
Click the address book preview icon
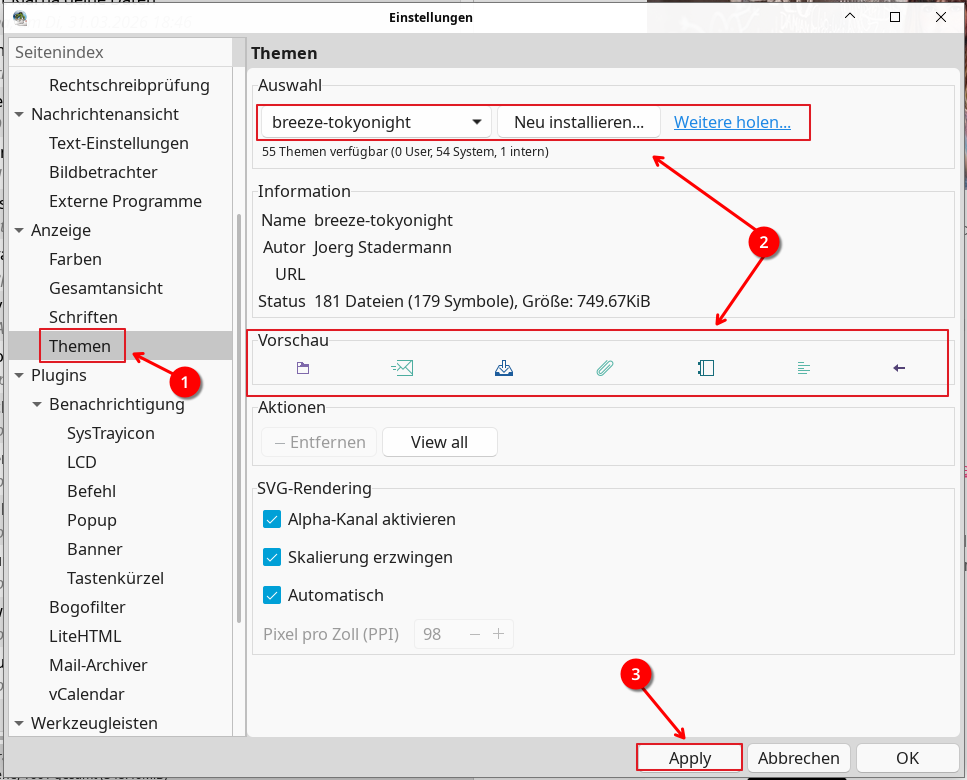[706, 368]
